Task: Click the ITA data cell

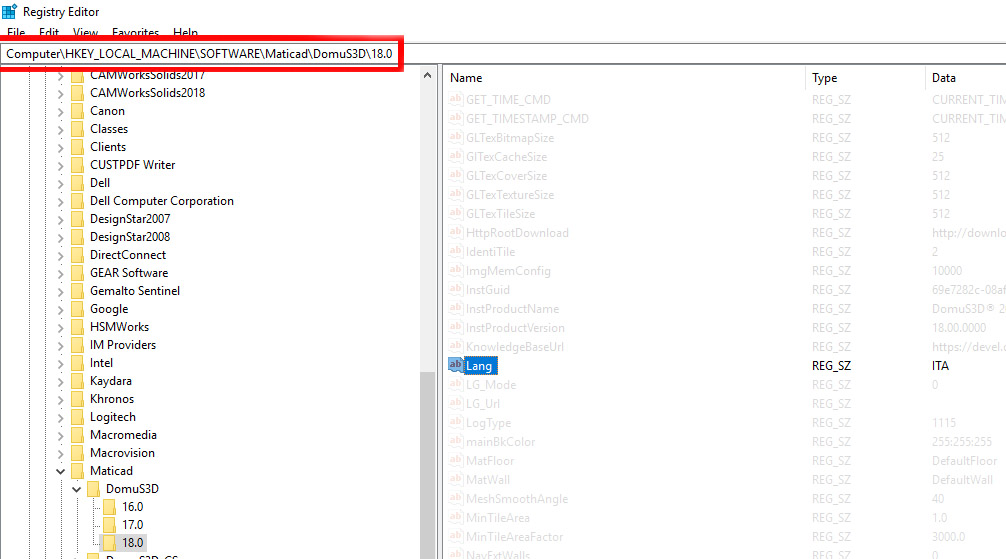Action: click(x=940, y=366)
